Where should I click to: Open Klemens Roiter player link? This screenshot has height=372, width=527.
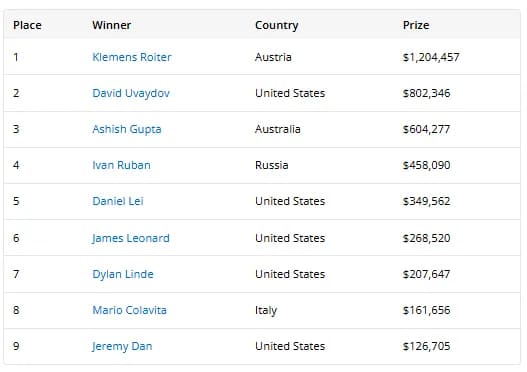click(x=132, y=57)
